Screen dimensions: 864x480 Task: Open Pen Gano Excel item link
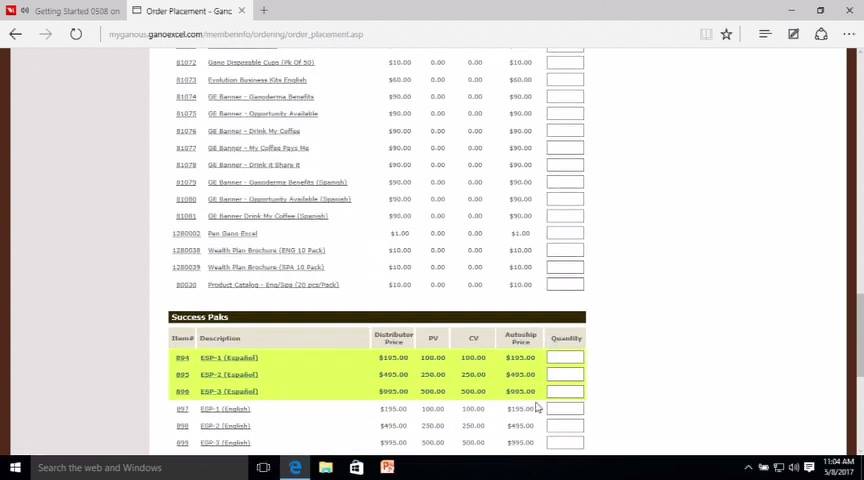point(233,234)
